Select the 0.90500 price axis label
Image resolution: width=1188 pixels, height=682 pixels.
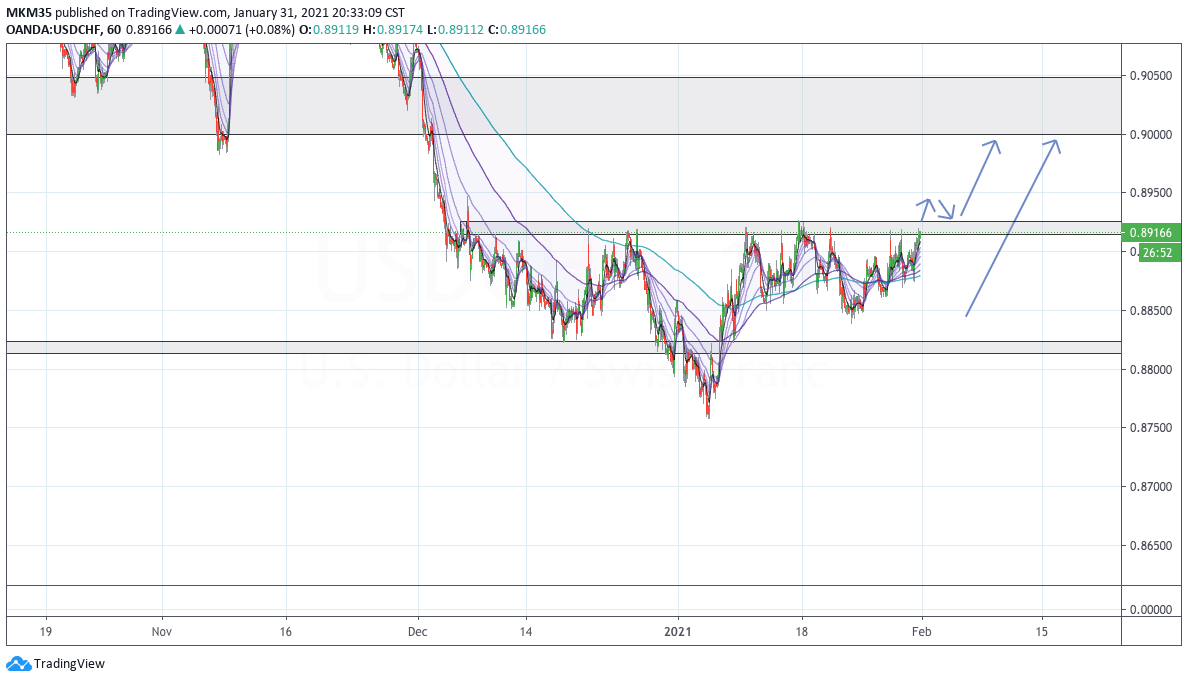click(1151, 76)
